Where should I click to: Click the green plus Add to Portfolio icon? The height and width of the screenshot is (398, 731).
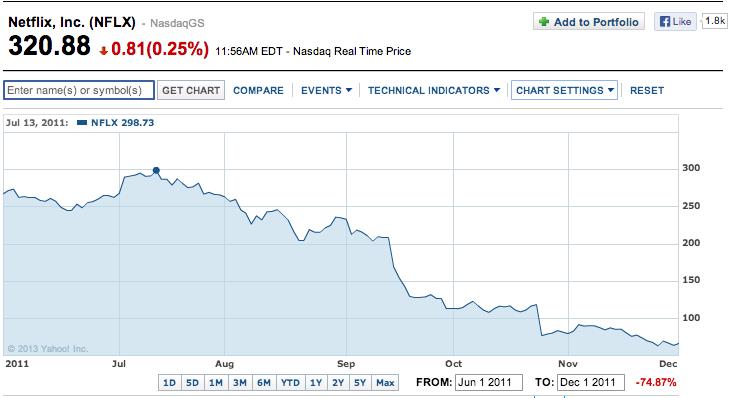click(544, 21)
